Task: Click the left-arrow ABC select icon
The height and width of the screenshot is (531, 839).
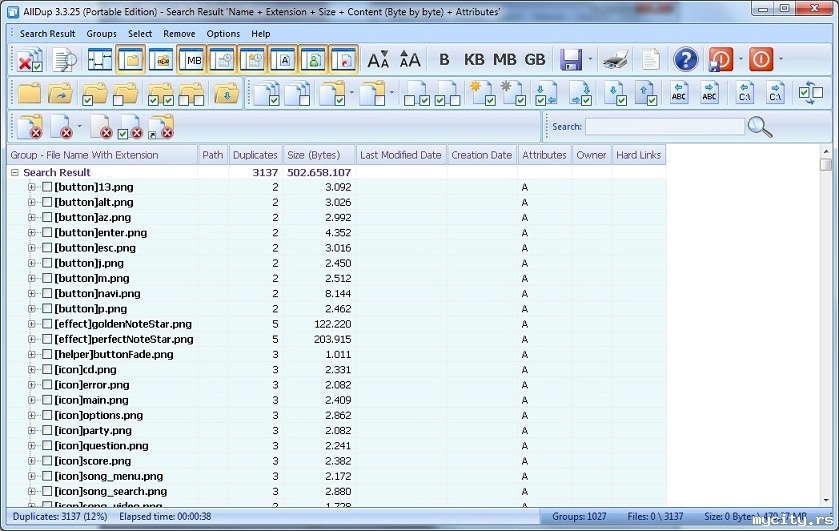Action: tap(678, 93)
